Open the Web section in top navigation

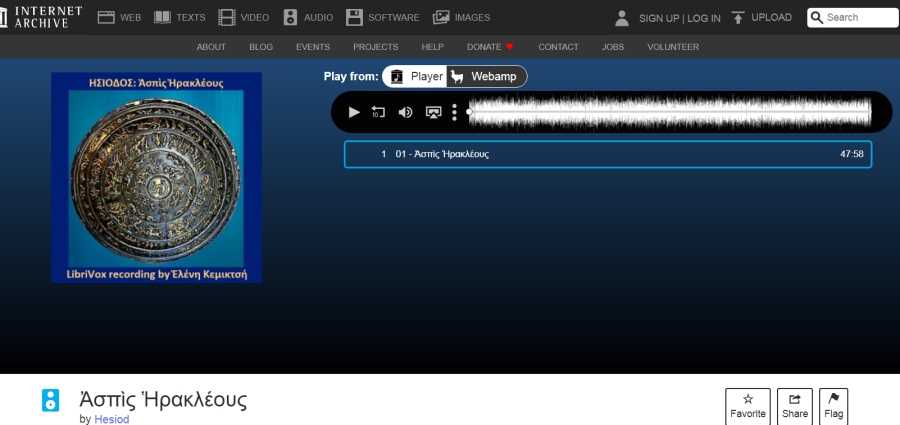(x=119, y=17)
